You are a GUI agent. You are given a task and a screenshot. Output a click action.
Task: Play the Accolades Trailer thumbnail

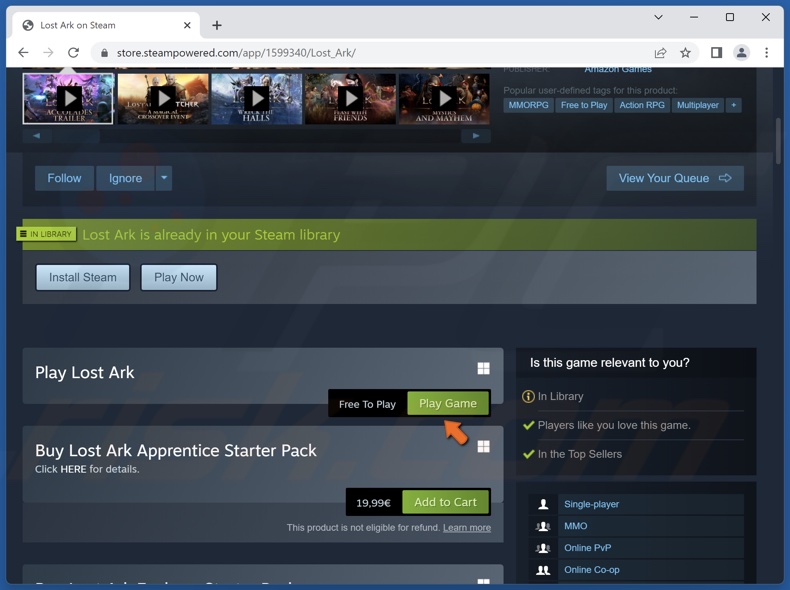[68, 99]
